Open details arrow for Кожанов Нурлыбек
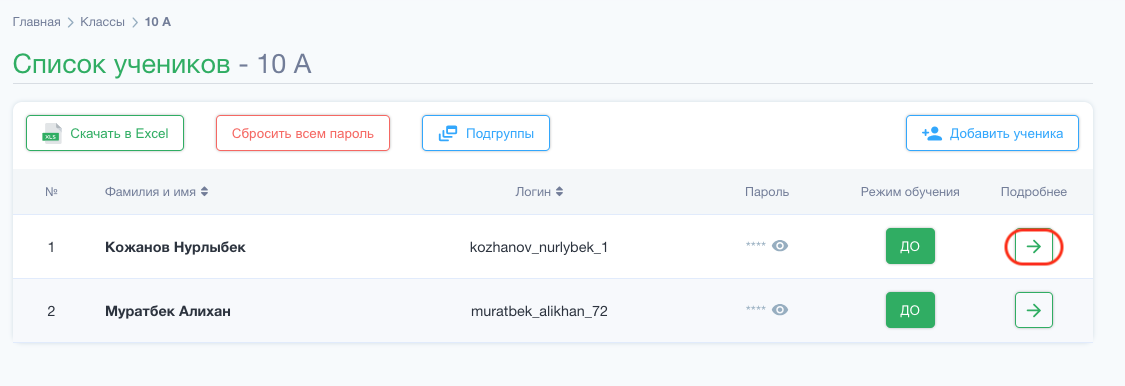Screen dimensions: 1125x386 (1033, 247)
